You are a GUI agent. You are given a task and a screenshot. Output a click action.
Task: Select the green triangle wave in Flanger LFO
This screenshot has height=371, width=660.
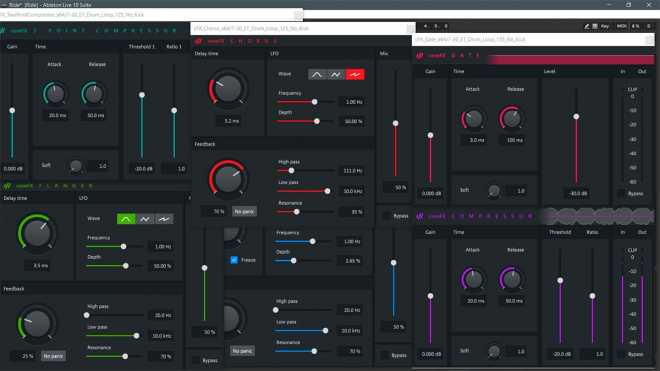pos(126,219)
